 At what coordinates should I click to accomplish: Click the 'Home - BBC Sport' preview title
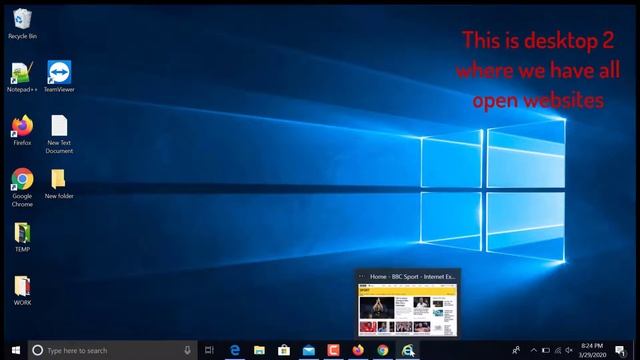coord(412,277)
